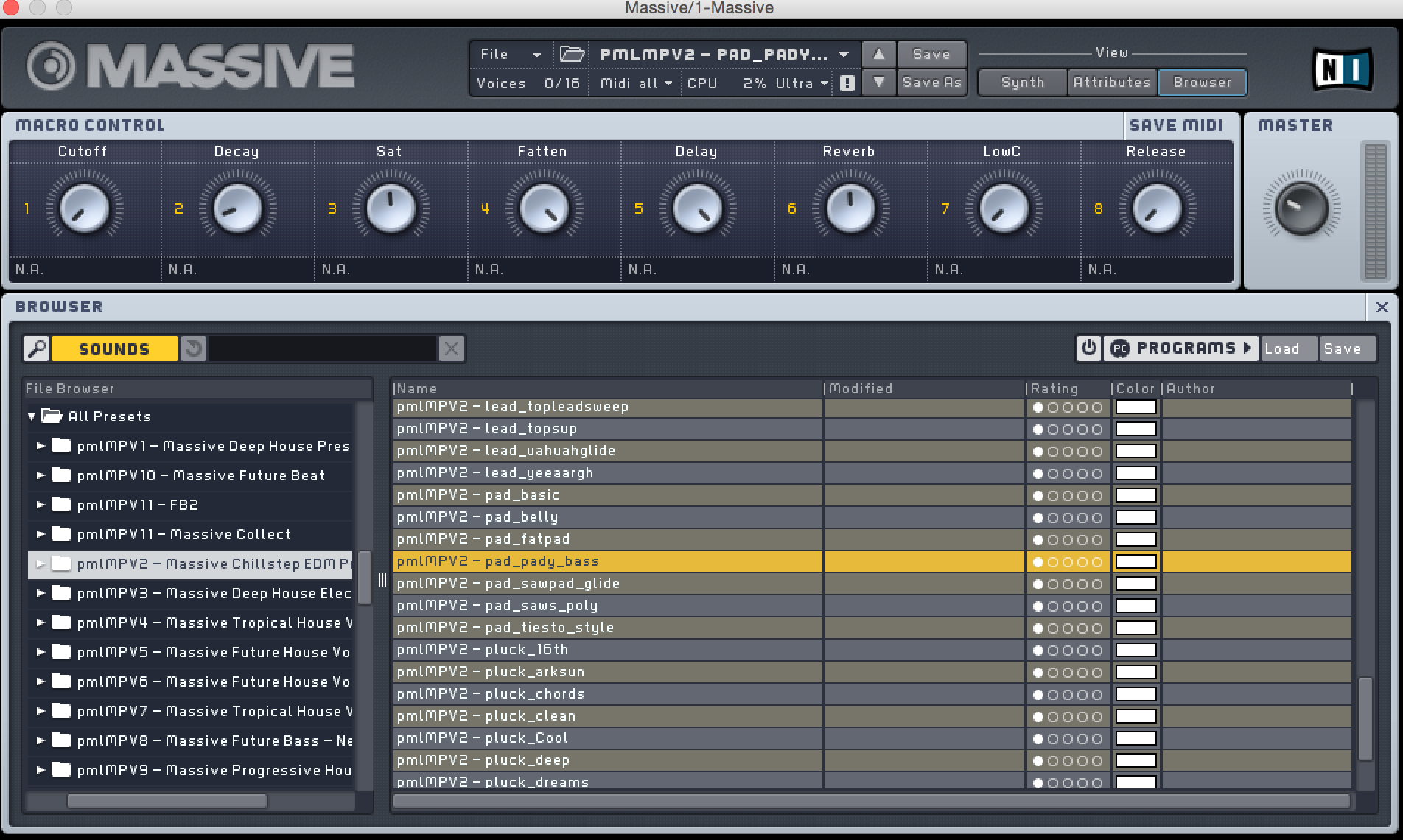Click the Native Instruments NI logo
1403x840 pixels.
click(1342, 70)
